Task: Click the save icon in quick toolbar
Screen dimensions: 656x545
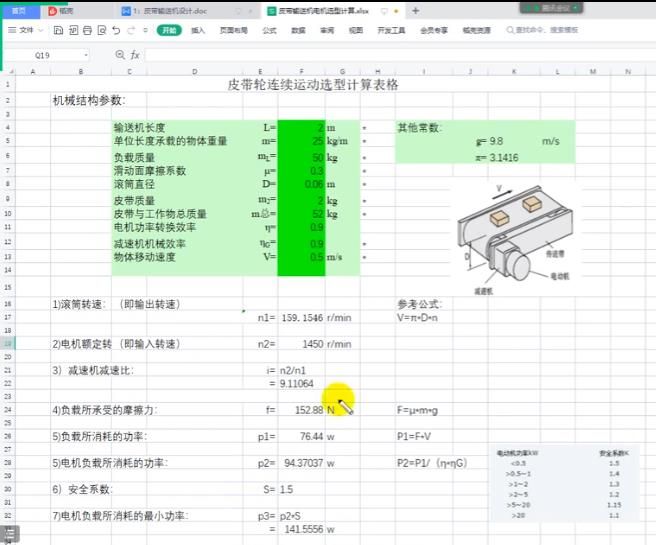Action: tap(58, 30)
